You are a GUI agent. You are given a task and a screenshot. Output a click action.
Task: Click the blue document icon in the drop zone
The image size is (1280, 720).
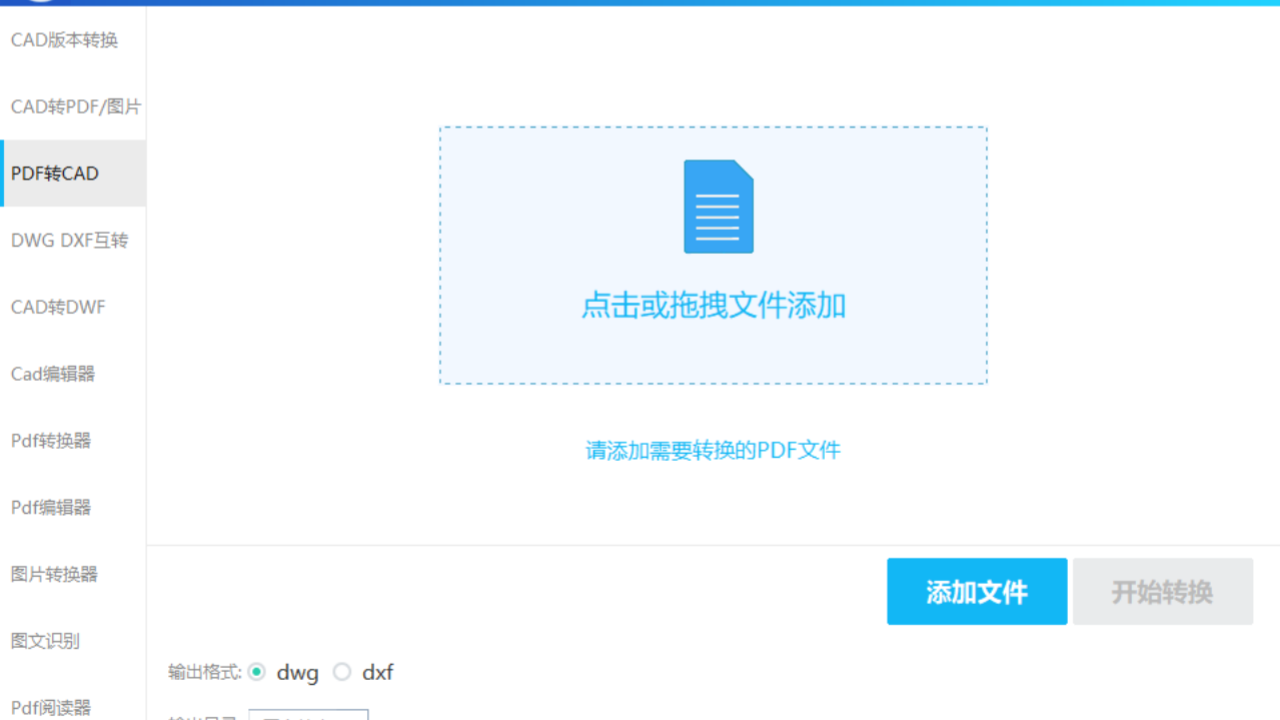718,207
